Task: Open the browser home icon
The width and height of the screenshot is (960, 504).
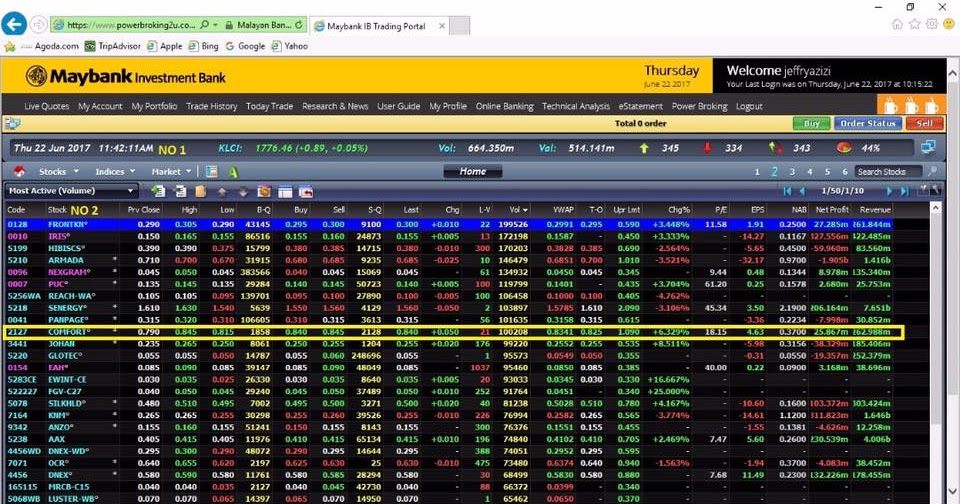Action: pyautogui.click(x=897, y=24)
